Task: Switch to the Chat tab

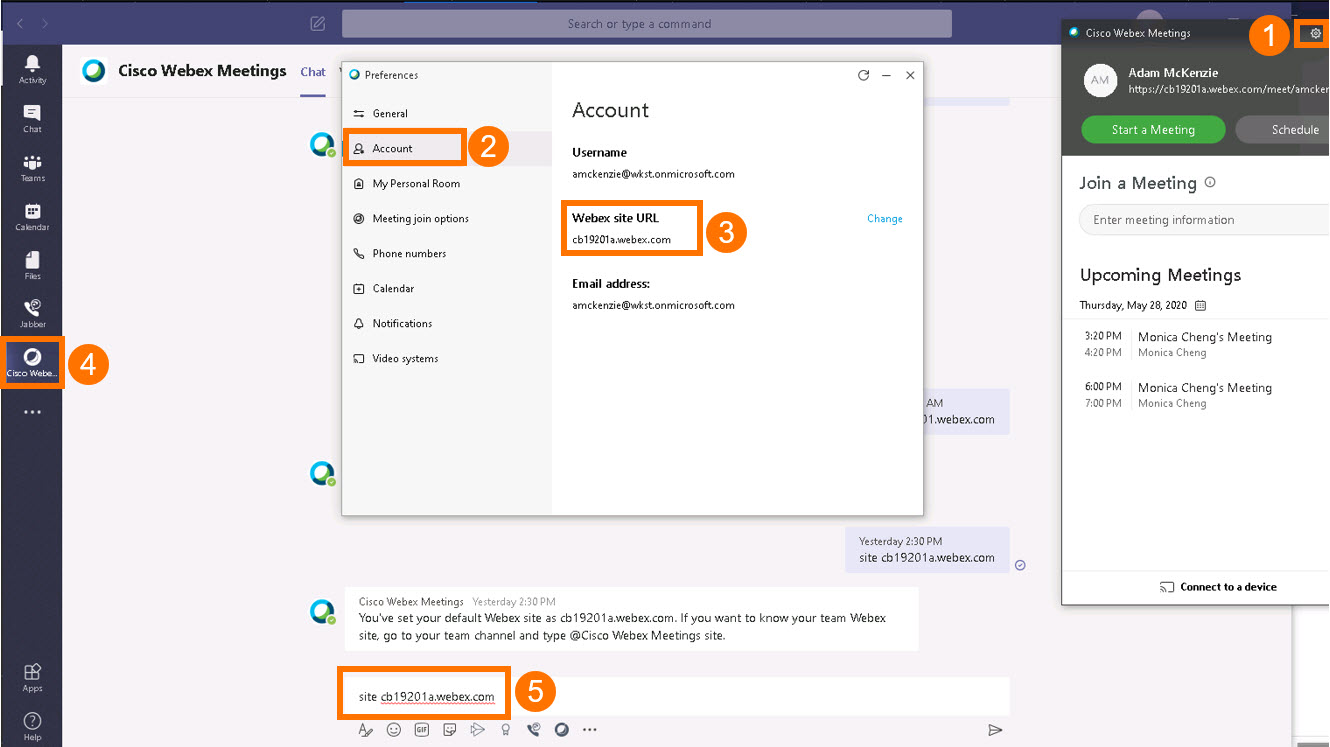Action: (313, 72)
